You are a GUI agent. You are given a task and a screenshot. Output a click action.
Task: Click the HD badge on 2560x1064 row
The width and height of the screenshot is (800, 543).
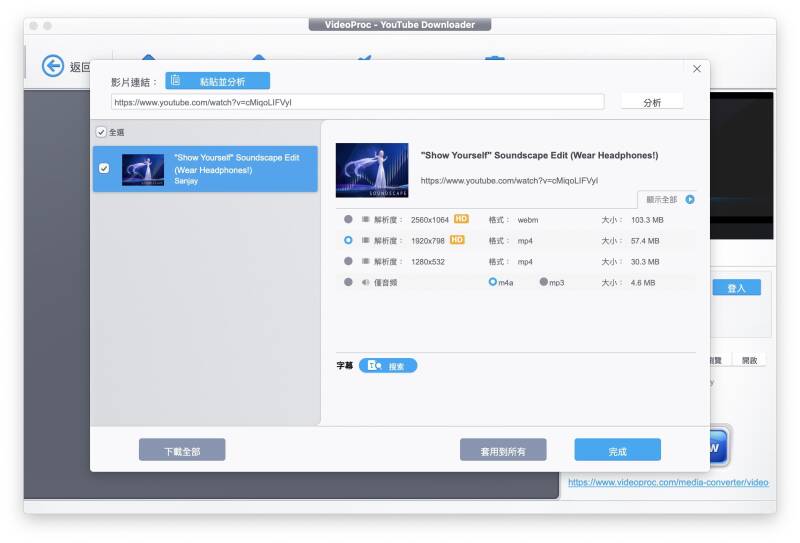point(461,219)
